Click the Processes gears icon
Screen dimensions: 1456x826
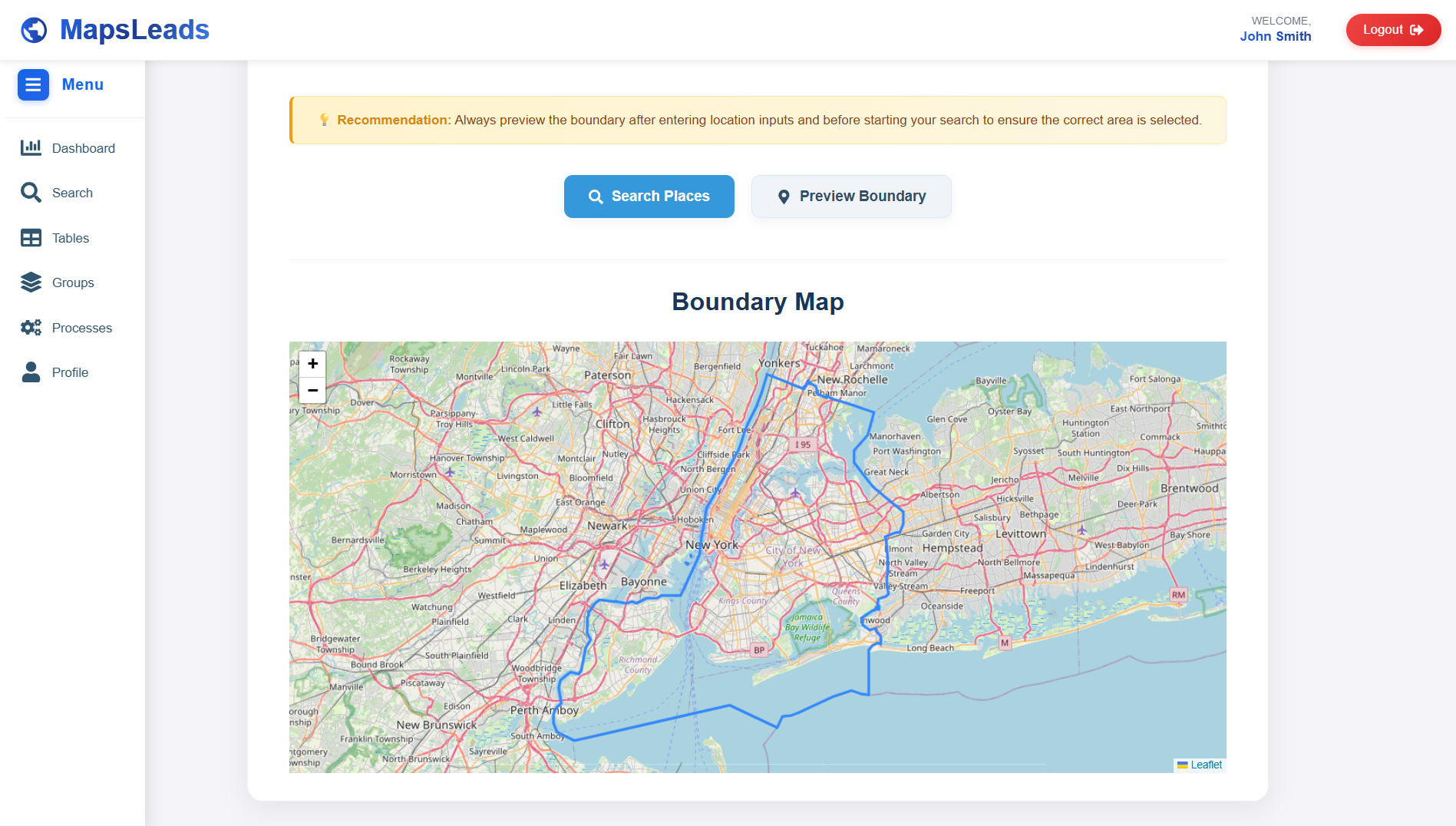(x=31, y=328)
